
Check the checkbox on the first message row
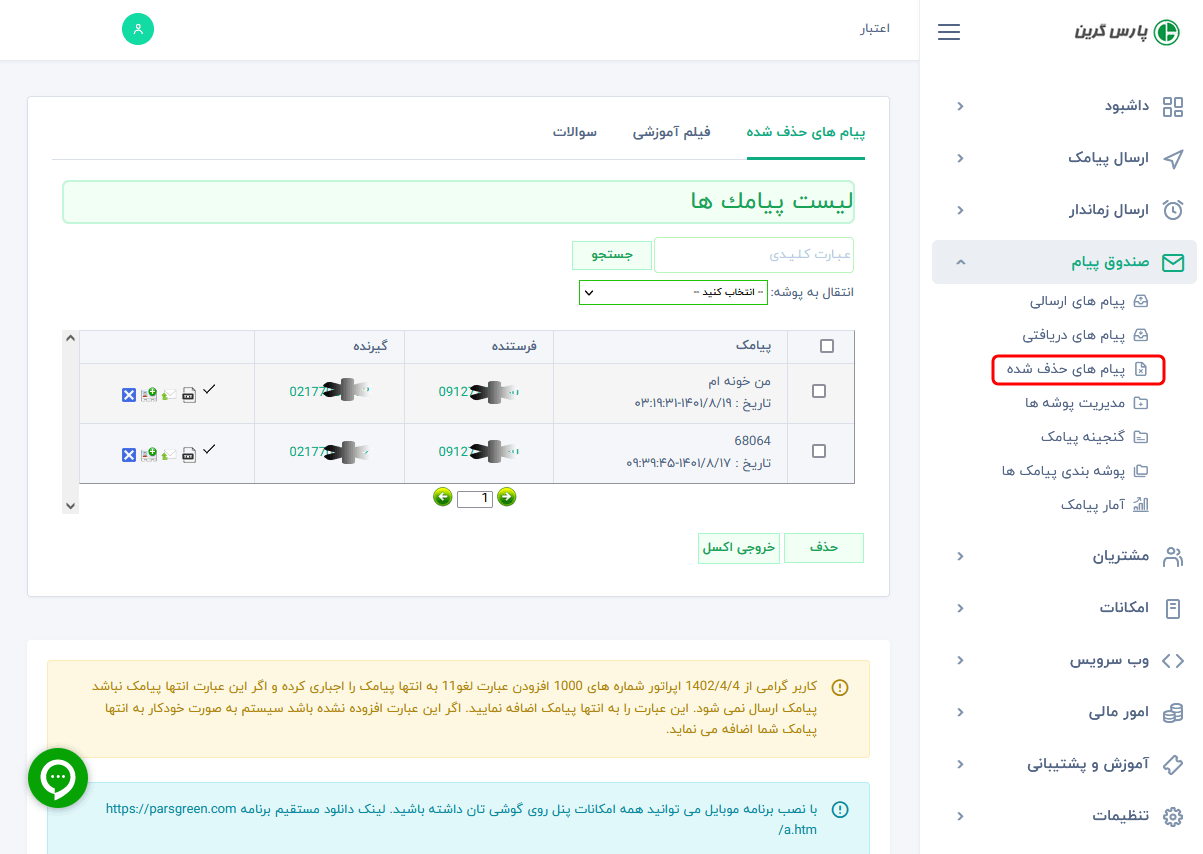pyautogui.click(x=820, y=391)
